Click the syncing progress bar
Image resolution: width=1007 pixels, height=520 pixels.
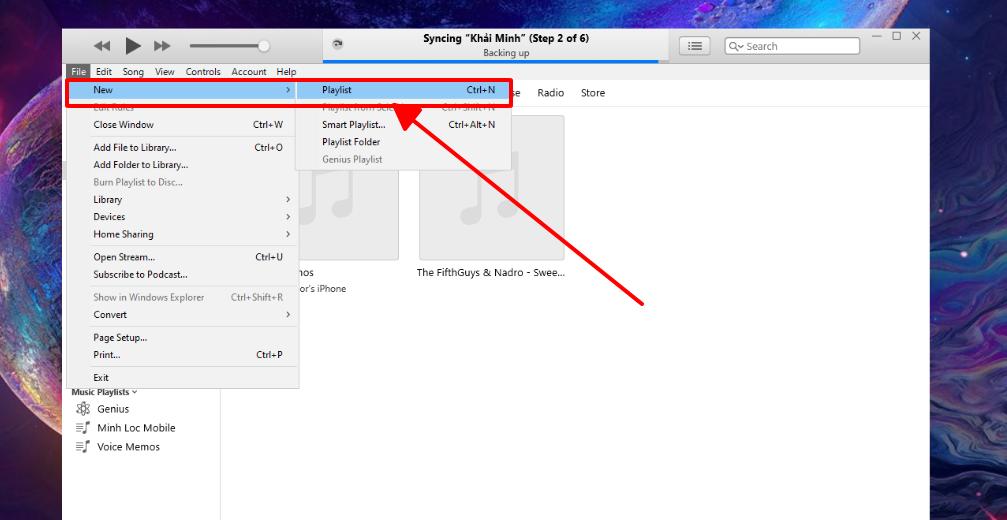(495, 62)
